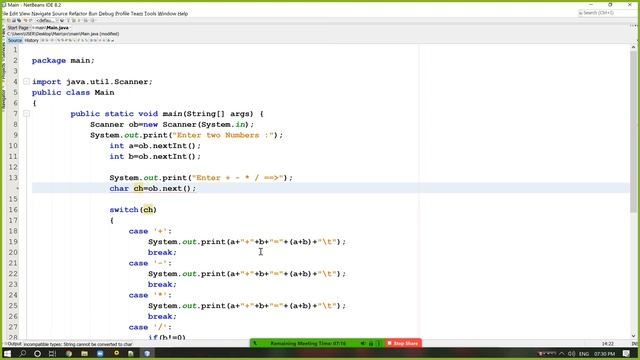The width and height of the screenshot is (640, 360).
Task: Click "case '+':" on line 18
Action: (x=150, y=231)
